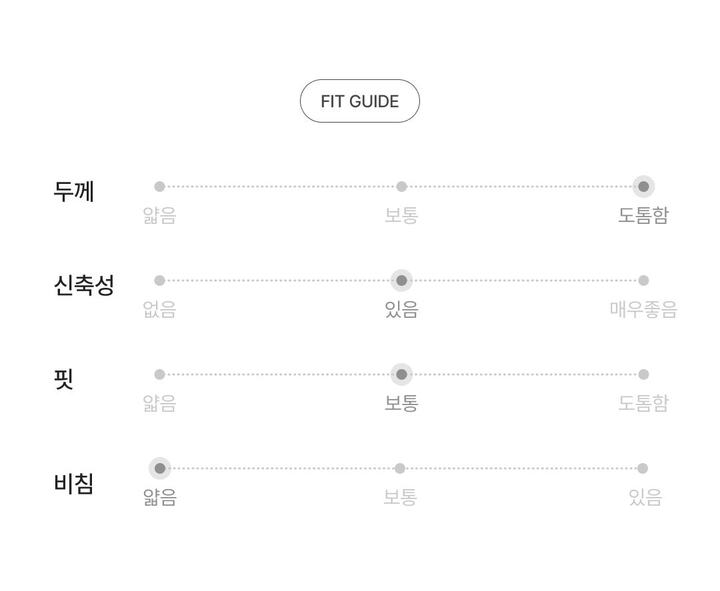Click the selected 얇음 dot for 비침
The image size is (720, 591).
tap(159, 468)
